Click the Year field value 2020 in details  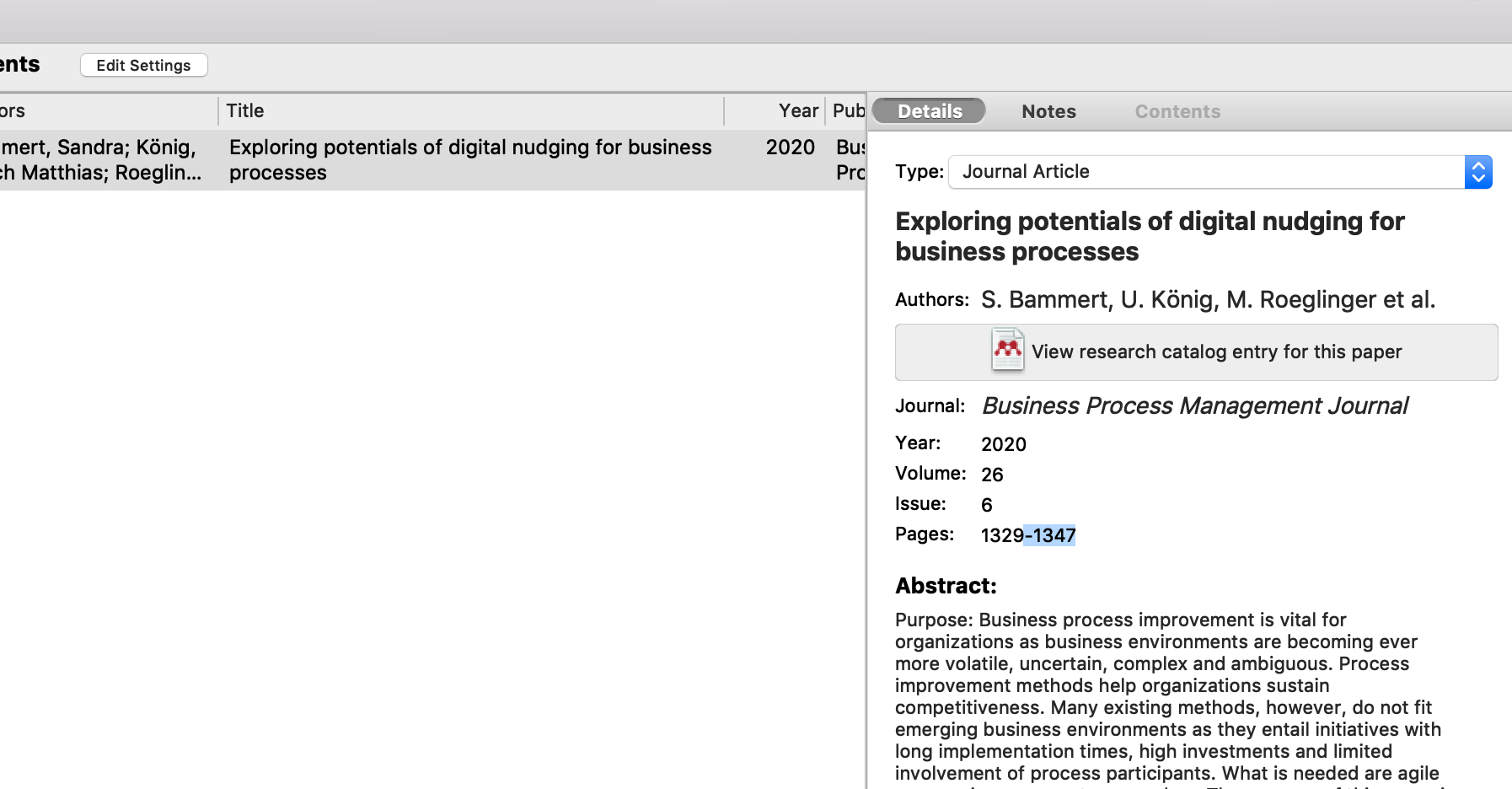click(1003, 444)
